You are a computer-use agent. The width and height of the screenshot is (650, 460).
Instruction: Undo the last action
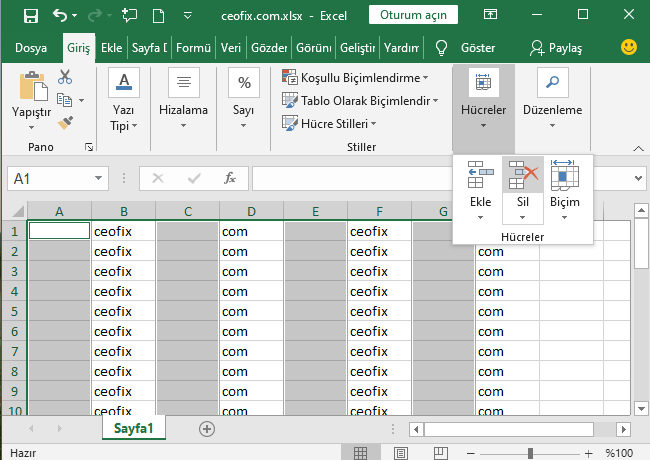coord(60,16)
